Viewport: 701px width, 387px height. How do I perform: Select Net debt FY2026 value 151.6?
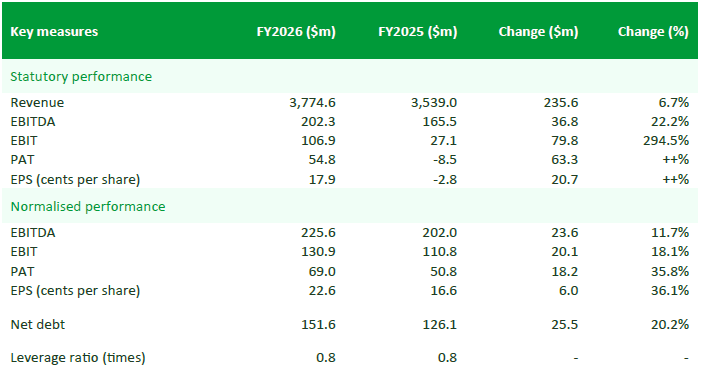coord(318,324)
